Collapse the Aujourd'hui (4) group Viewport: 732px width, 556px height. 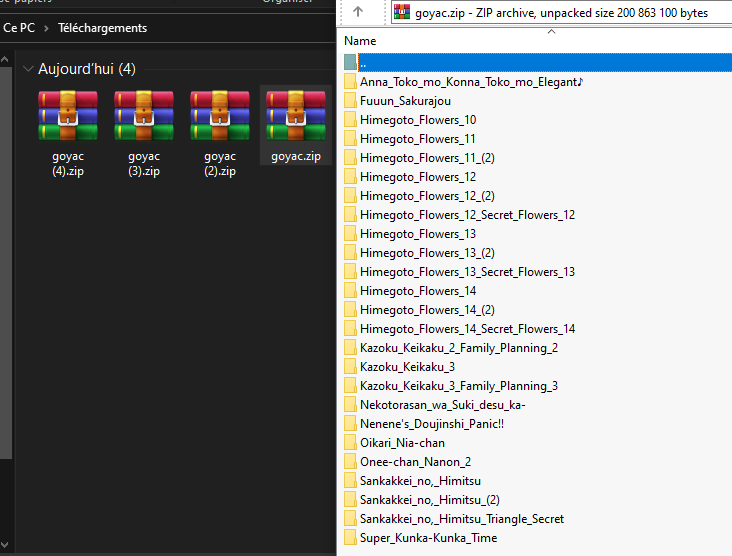point(28,69)
